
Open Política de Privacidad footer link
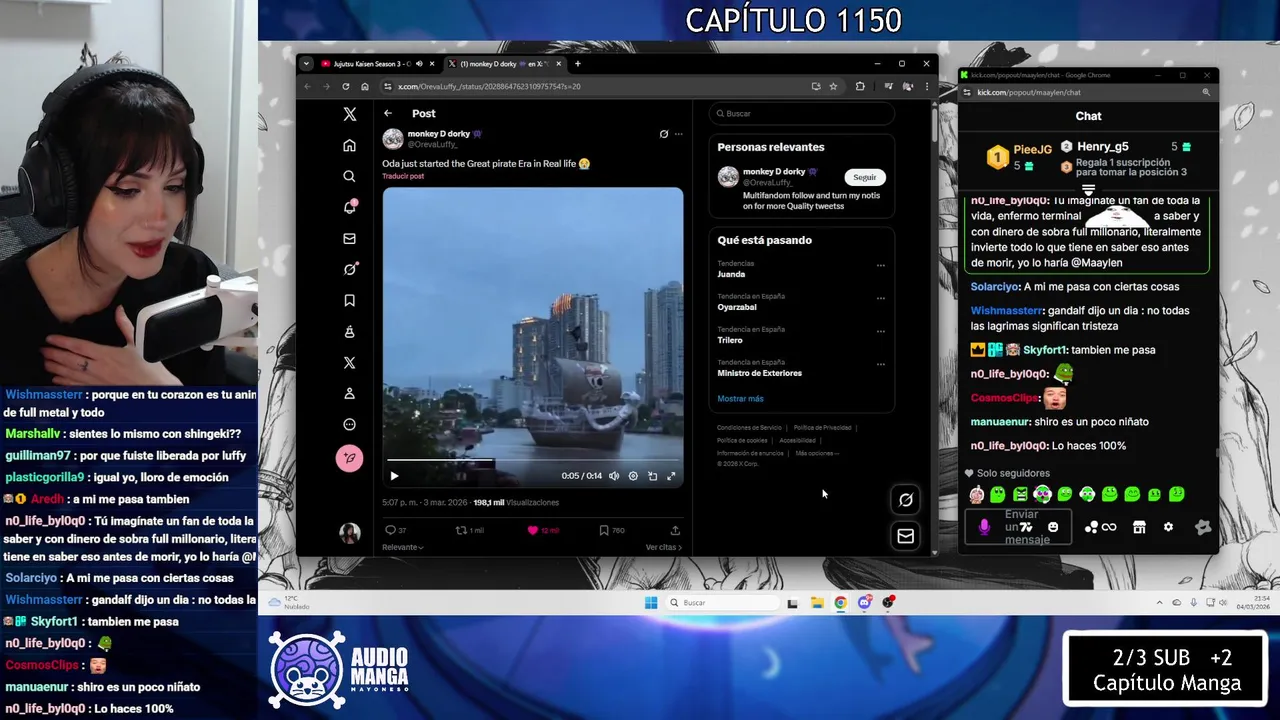(x=823, y=428)
